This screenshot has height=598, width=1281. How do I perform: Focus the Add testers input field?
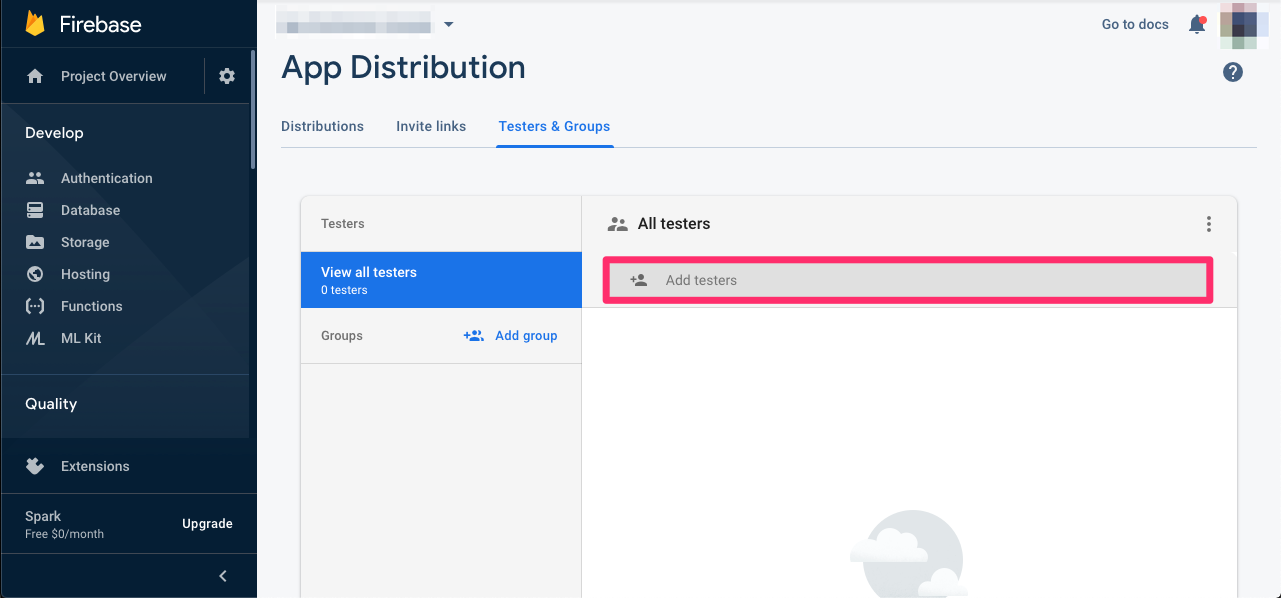click(x=908, y=280)
